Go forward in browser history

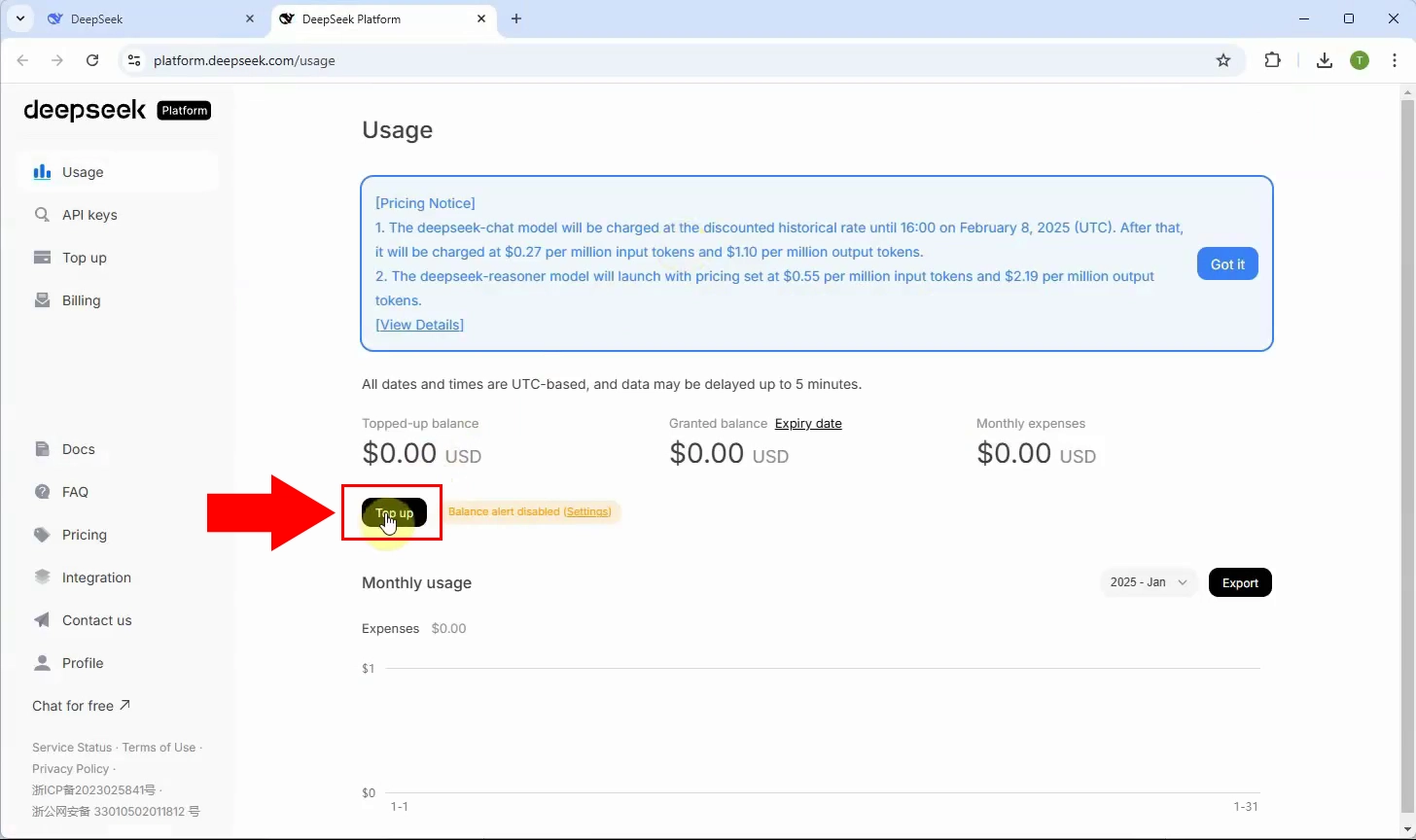pos(57,60)
